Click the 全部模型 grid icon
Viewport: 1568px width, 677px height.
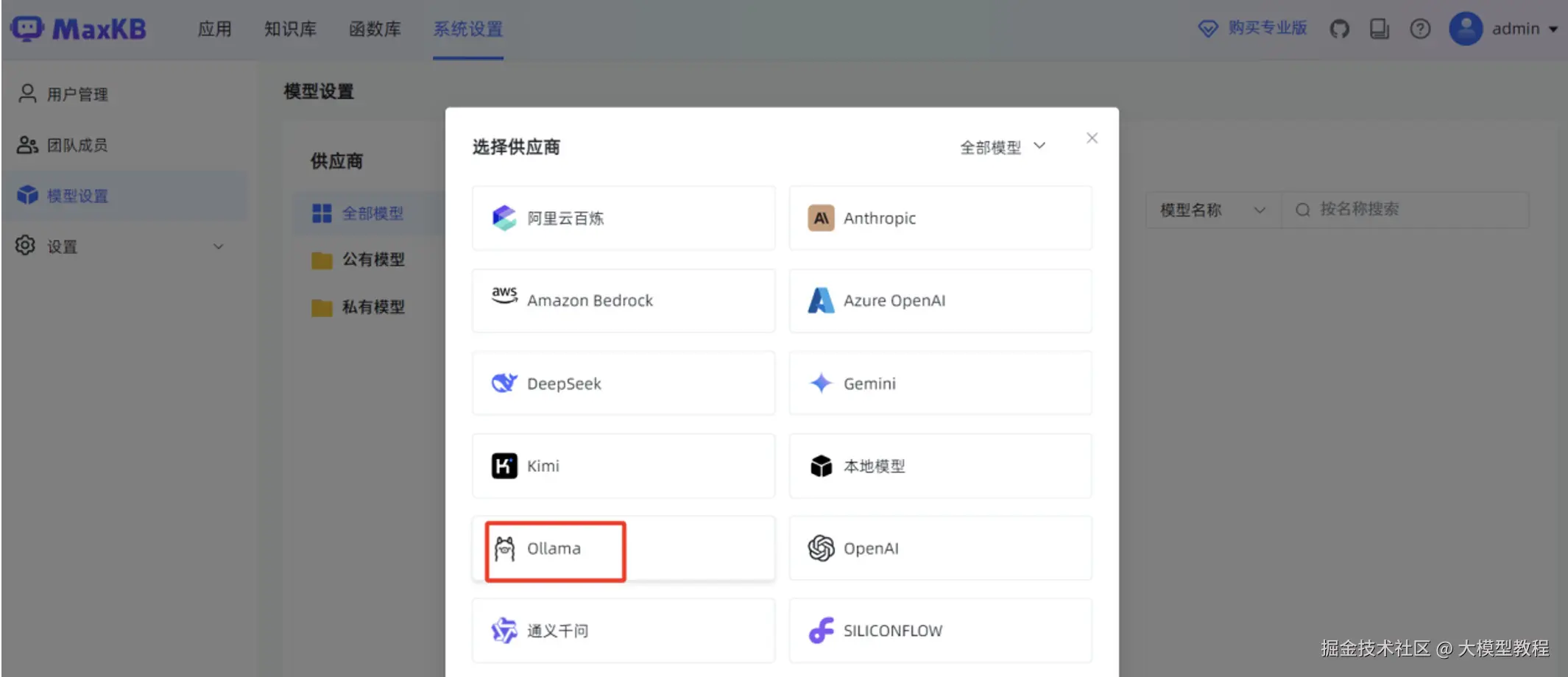(x=322, y=213)
